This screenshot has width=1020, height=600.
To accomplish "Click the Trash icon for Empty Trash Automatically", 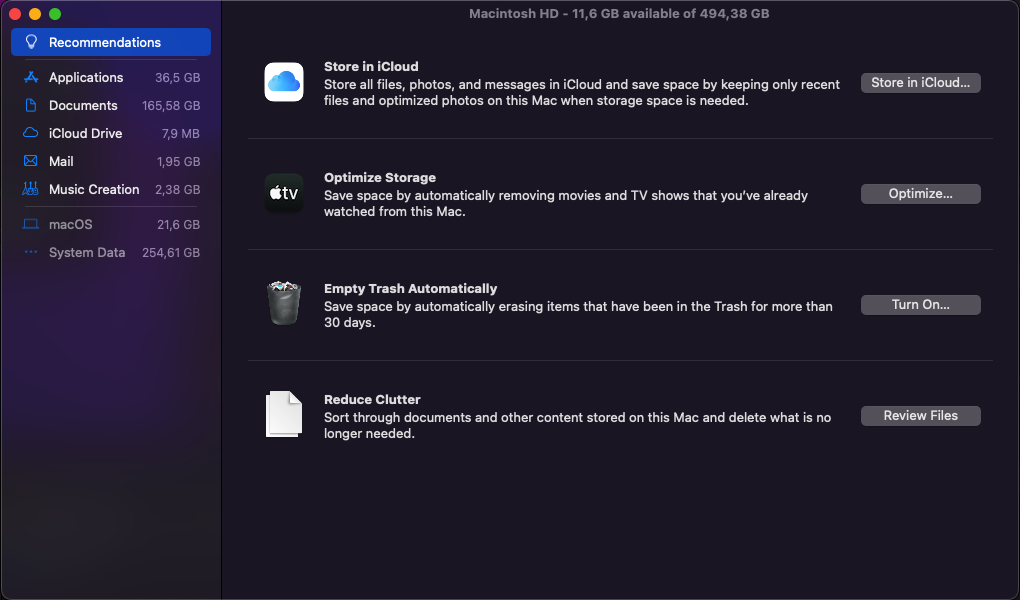I will (284, 304).
